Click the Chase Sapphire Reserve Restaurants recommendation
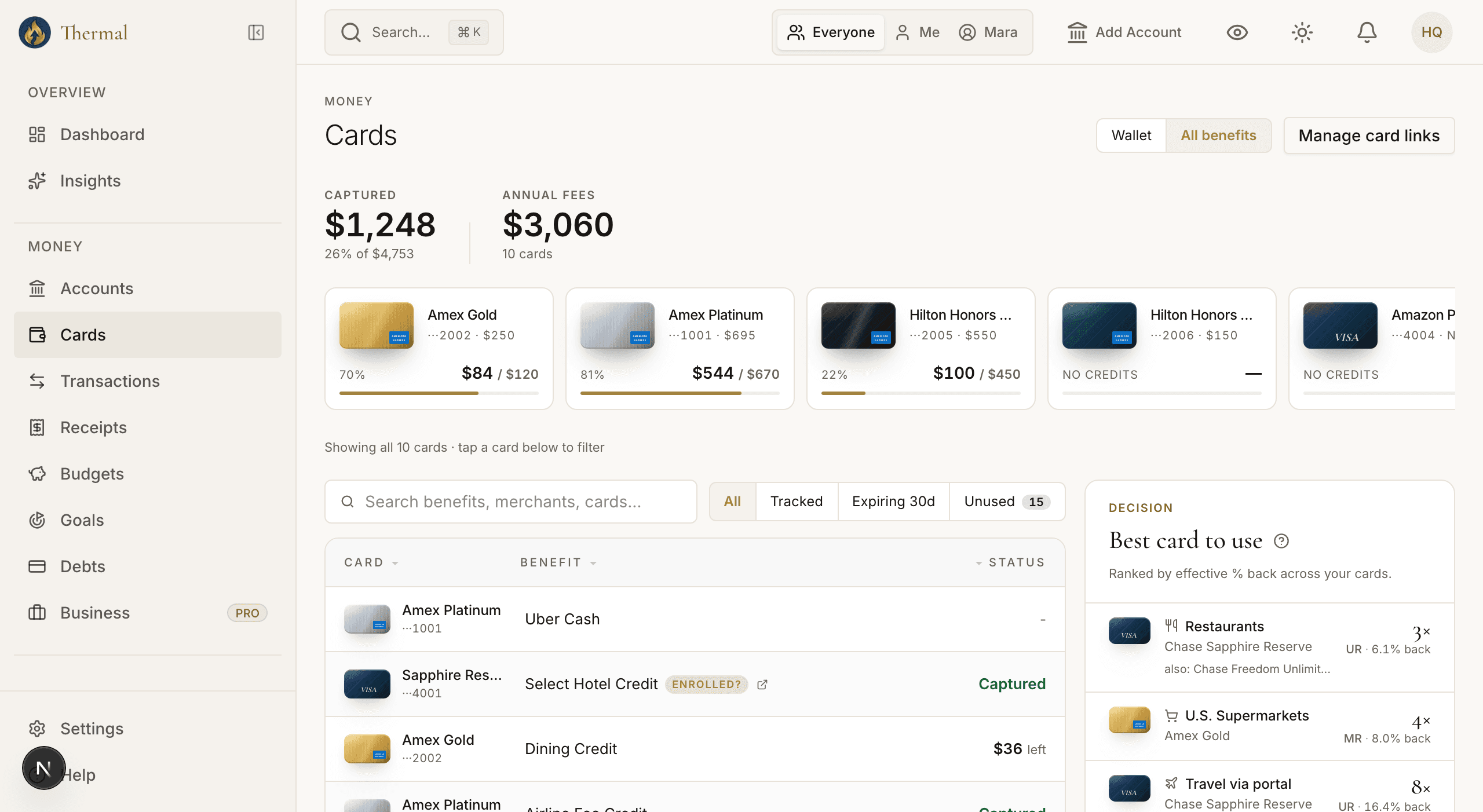Image resolution: width=1483 pixels, height=812 pixels. [1269, 648]
